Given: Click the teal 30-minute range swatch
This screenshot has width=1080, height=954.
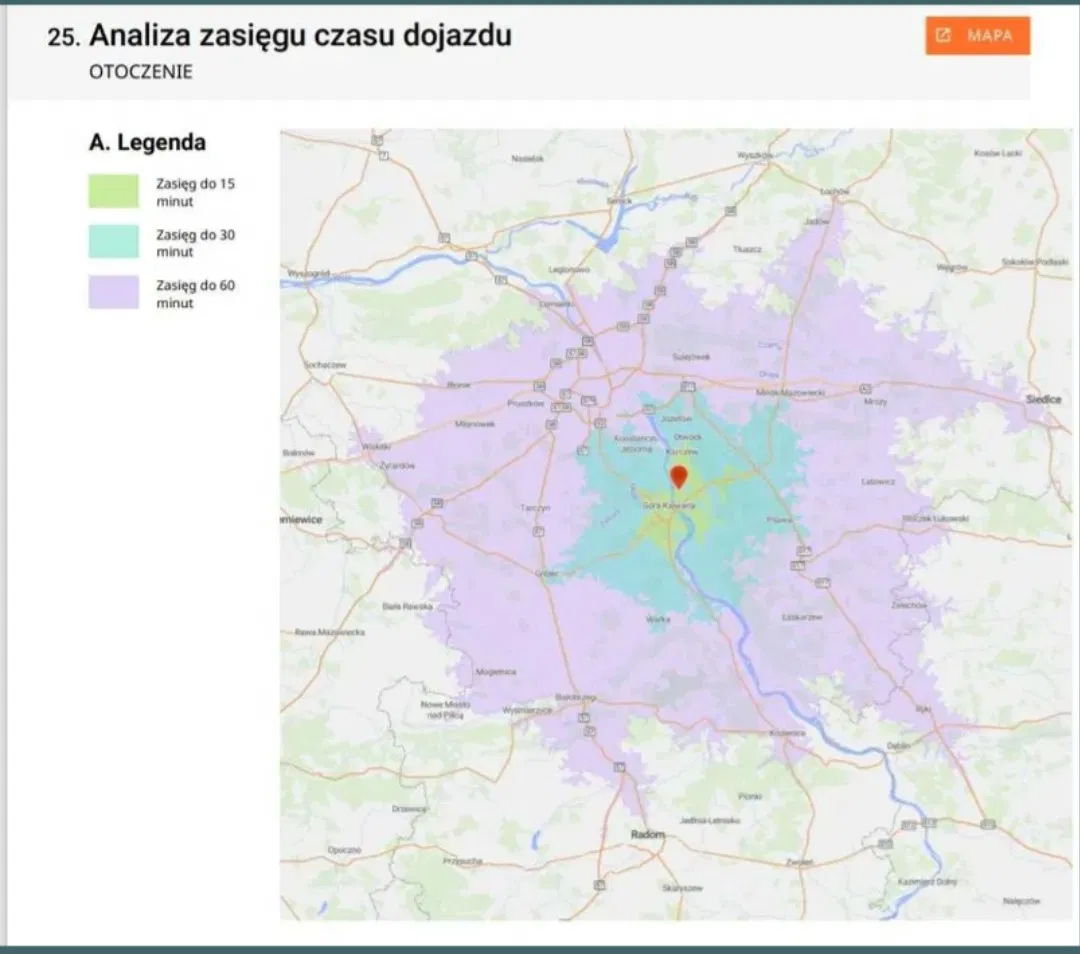Looking at the screenshot, I should point(114,242).
